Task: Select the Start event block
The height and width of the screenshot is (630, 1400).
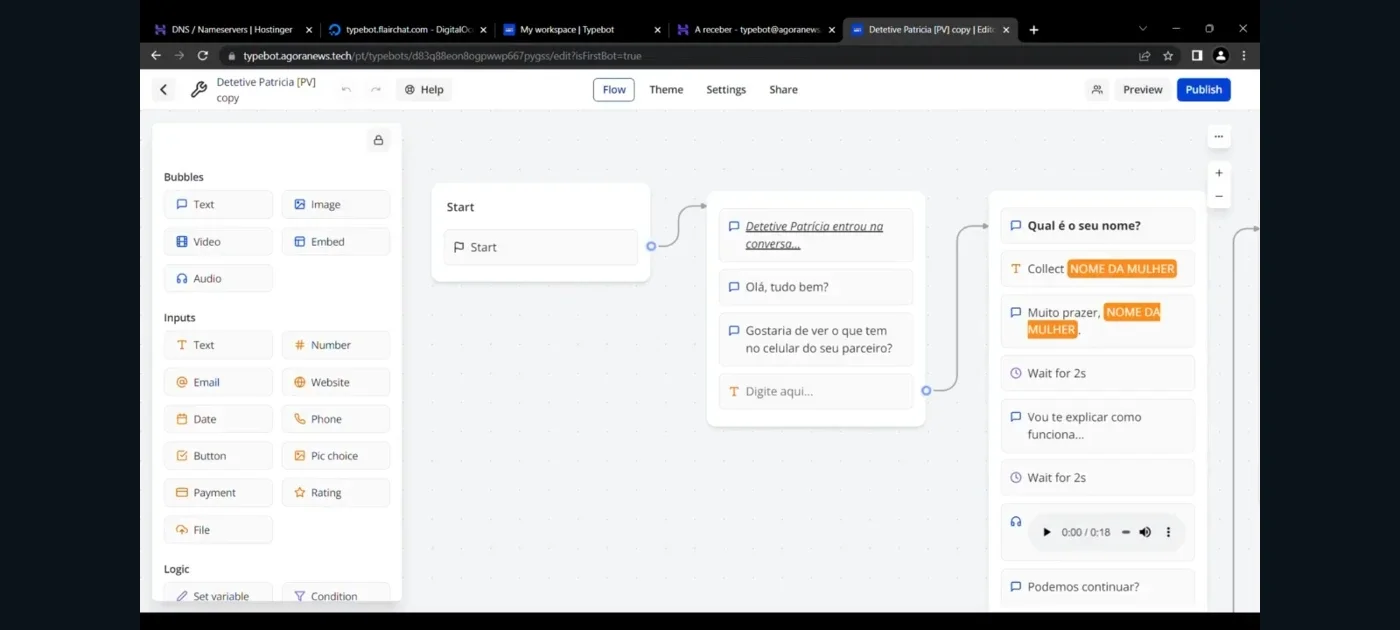Action: (541, 247)
